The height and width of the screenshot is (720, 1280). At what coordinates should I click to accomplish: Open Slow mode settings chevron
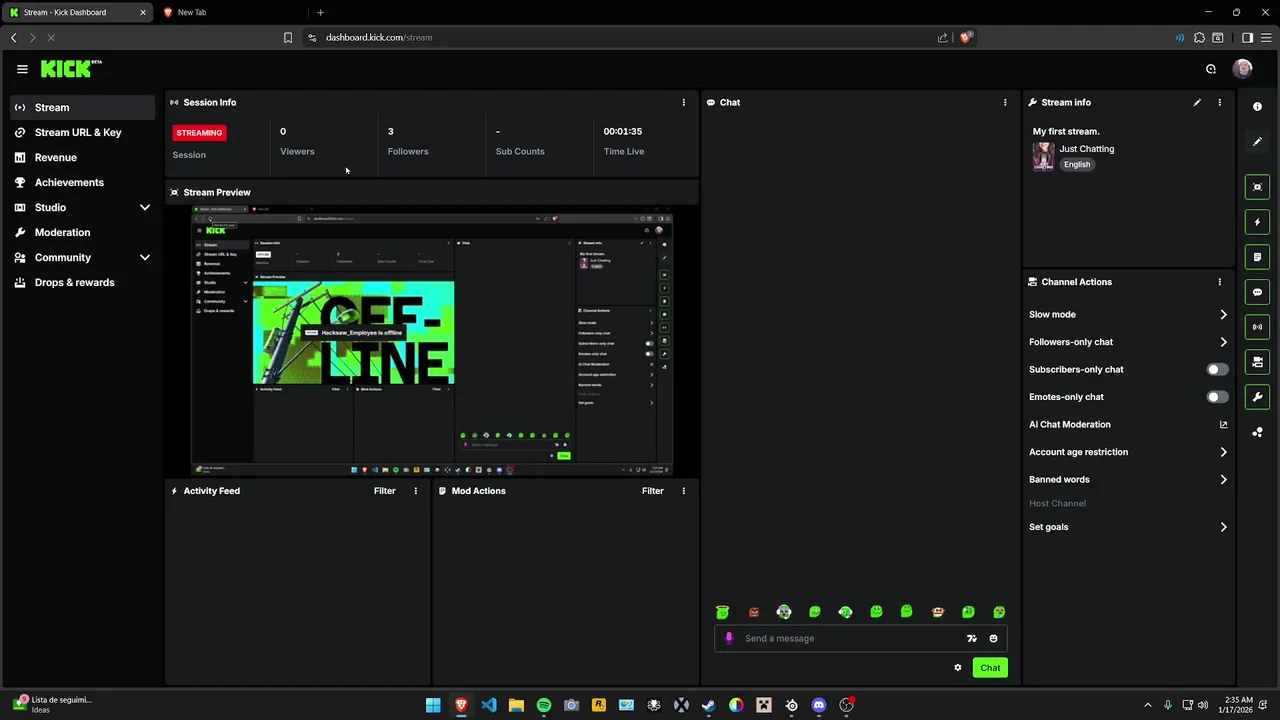click(x=1223, y=315)
